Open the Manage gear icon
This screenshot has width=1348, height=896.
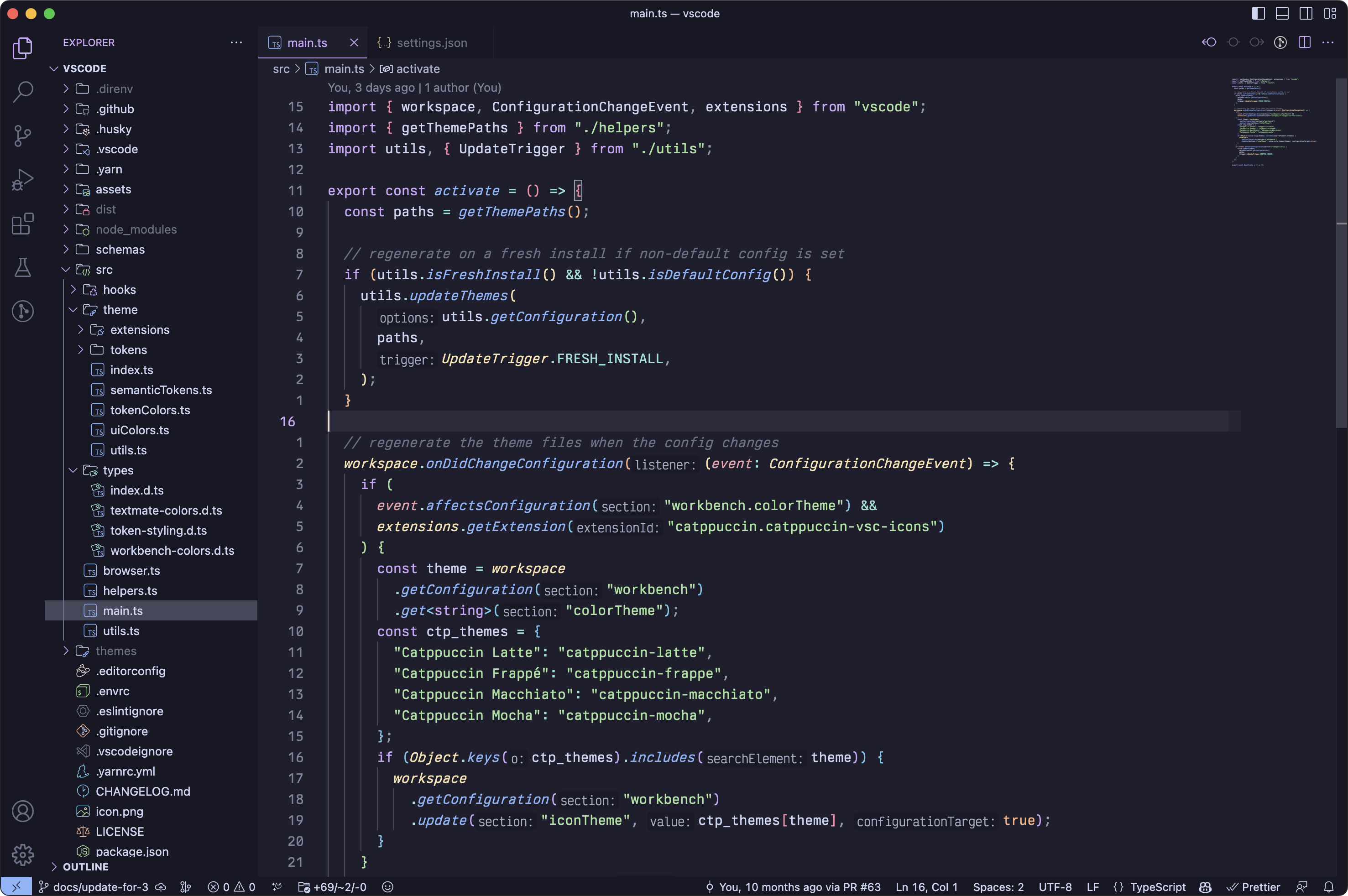[22, 855]
